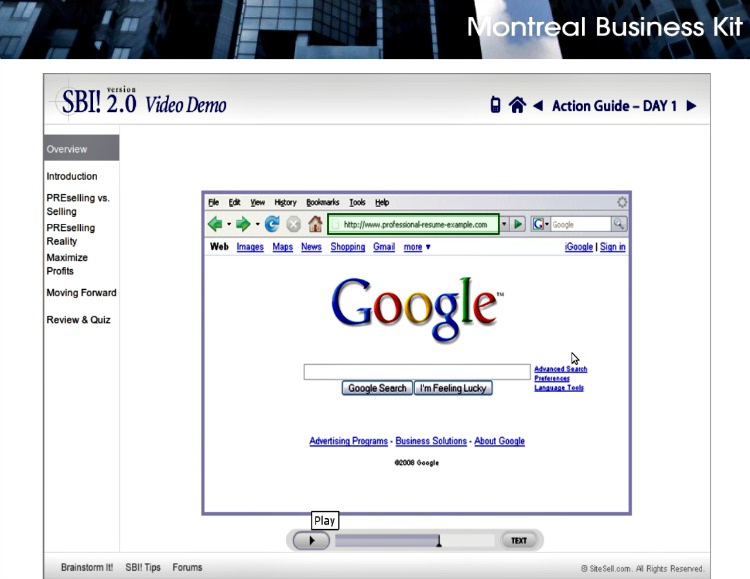Viewport: 750px width, 579px height.
Task: Open Language Tools link
Action: click(x=559, y=388)
